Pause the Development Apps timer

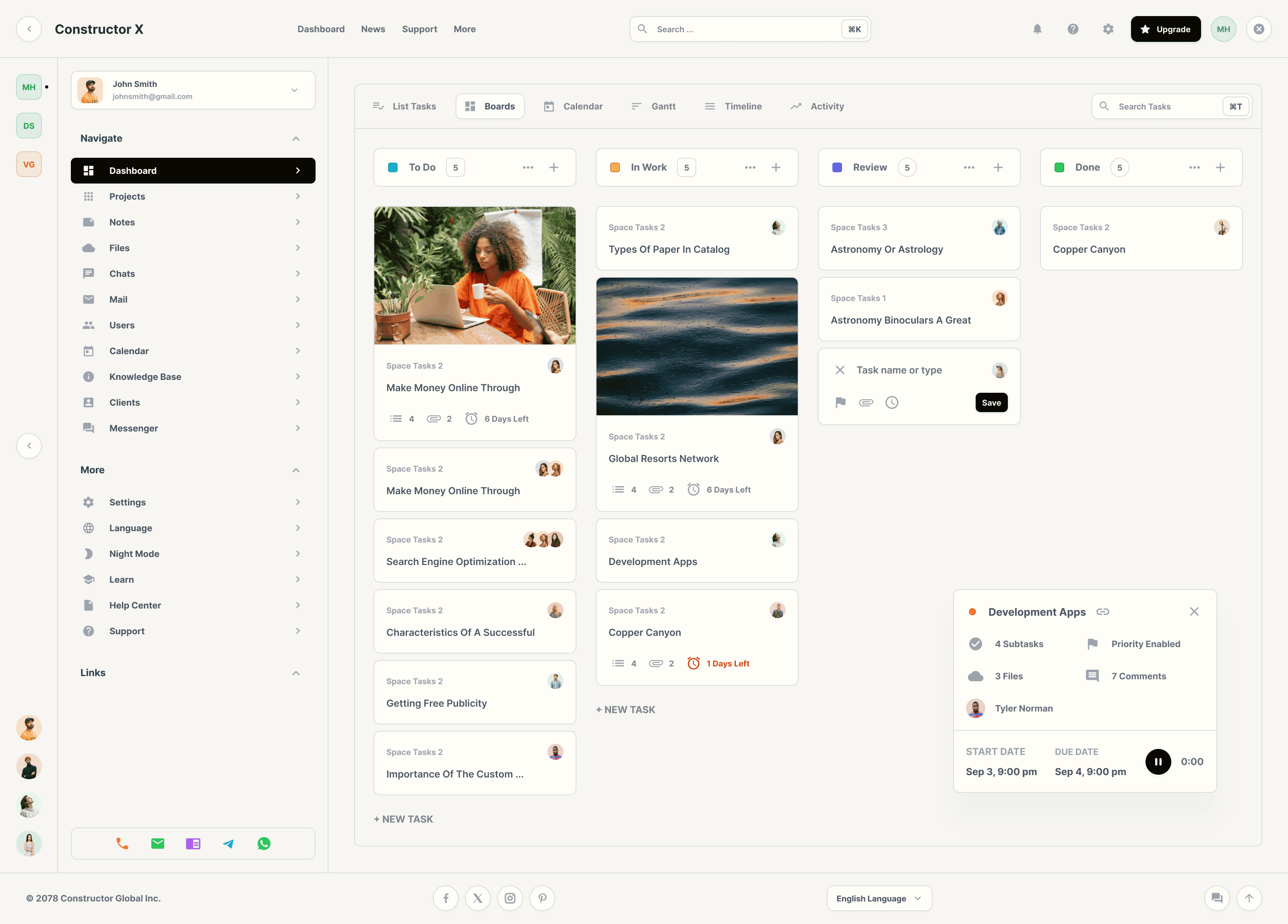[1157, 761]
